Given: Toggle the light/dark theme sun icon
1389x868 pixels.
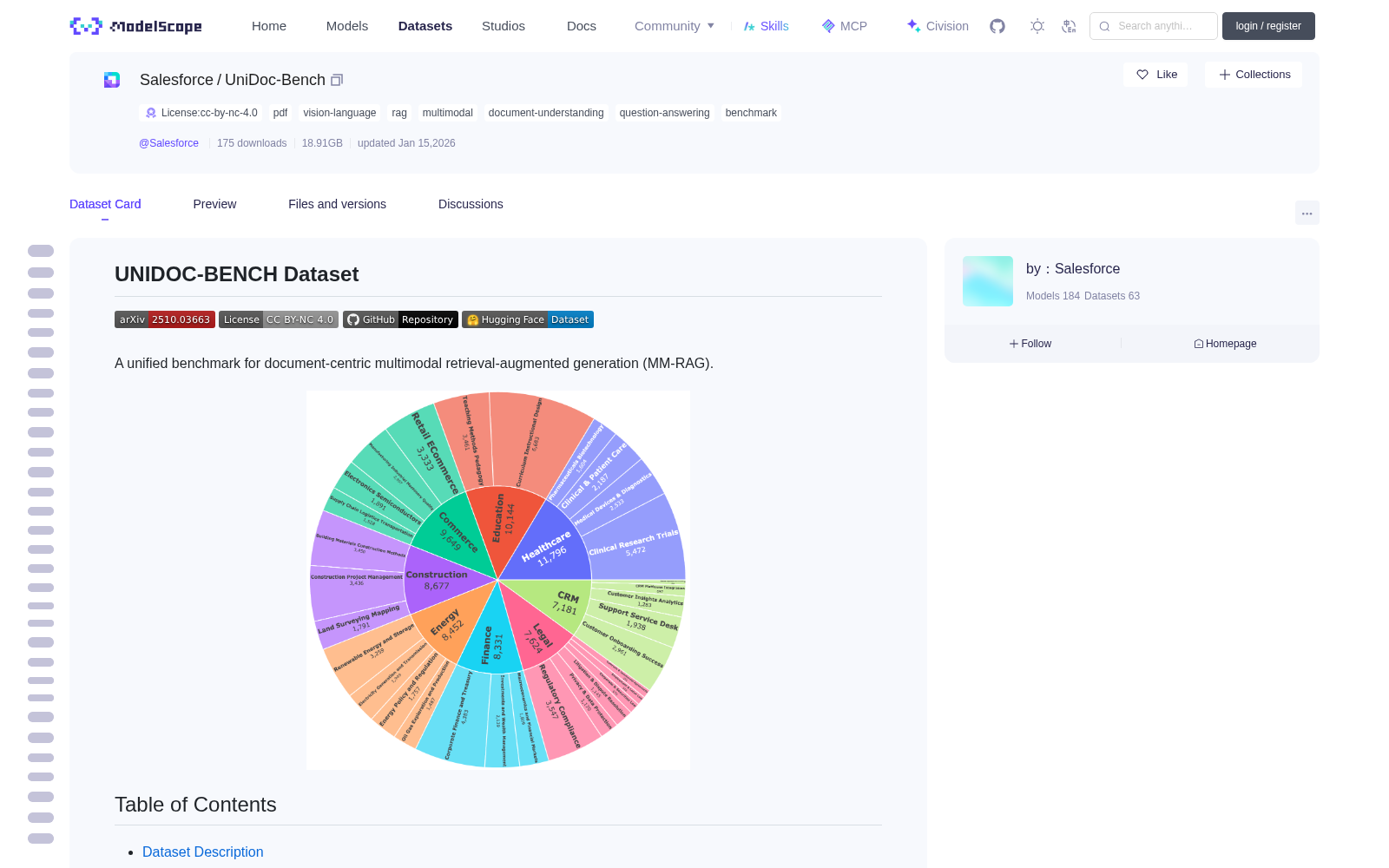Looking at the screenshot, I should (x=1037, y=26).
